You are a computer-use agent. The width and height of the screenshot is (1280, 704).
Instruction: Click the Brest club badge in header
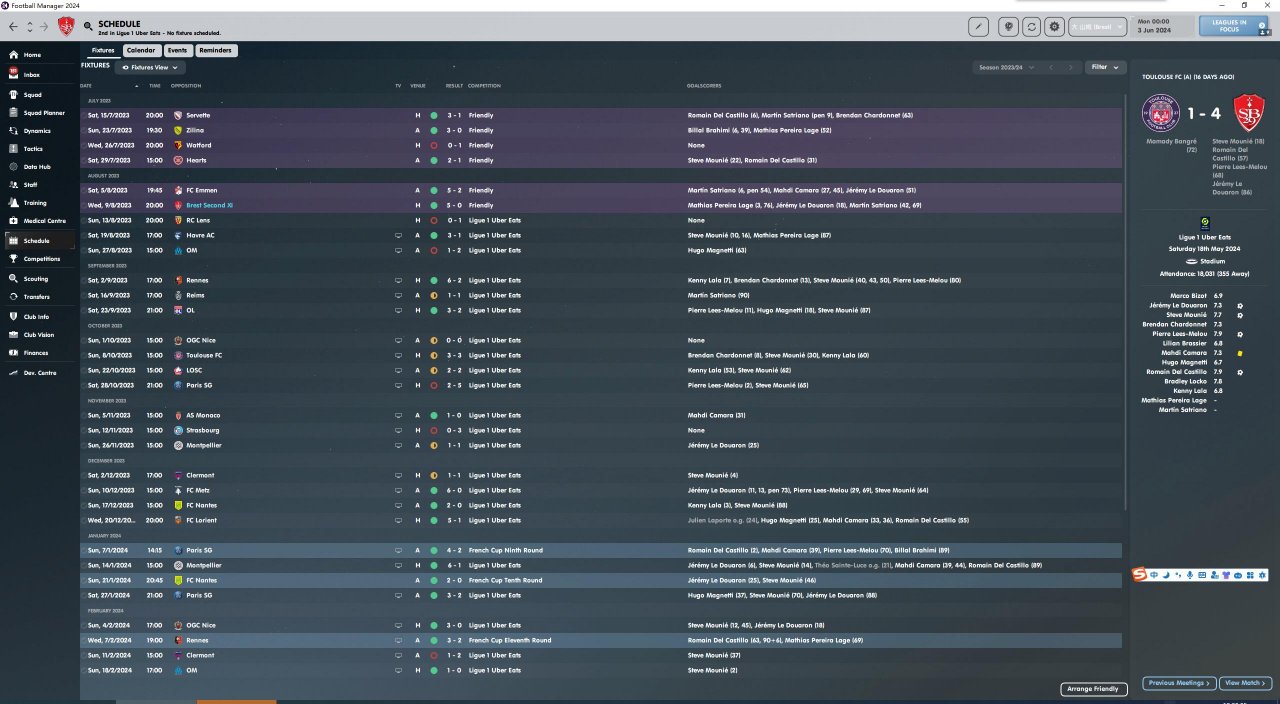[x=65, y=26]
